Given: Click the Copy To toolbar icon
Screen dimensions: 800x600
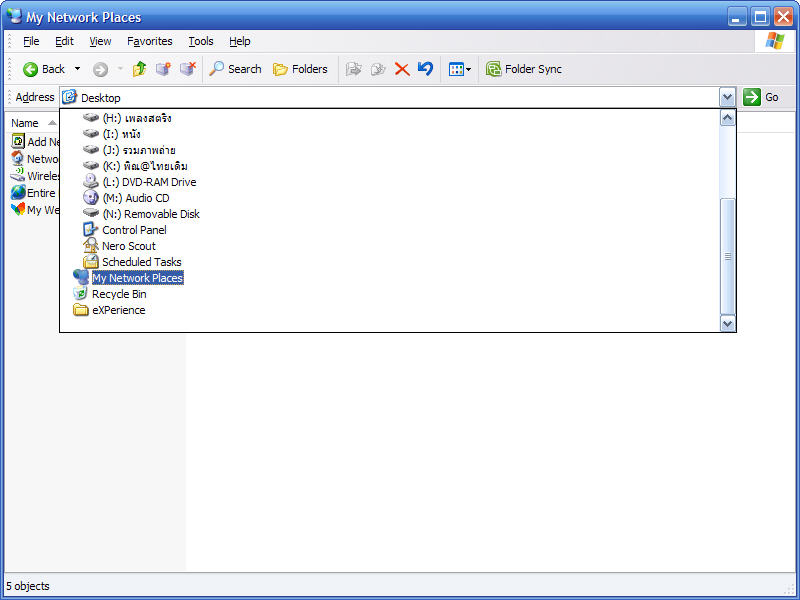Looking at the screenshot, I should pyautogui.click(x=378, y=69).
